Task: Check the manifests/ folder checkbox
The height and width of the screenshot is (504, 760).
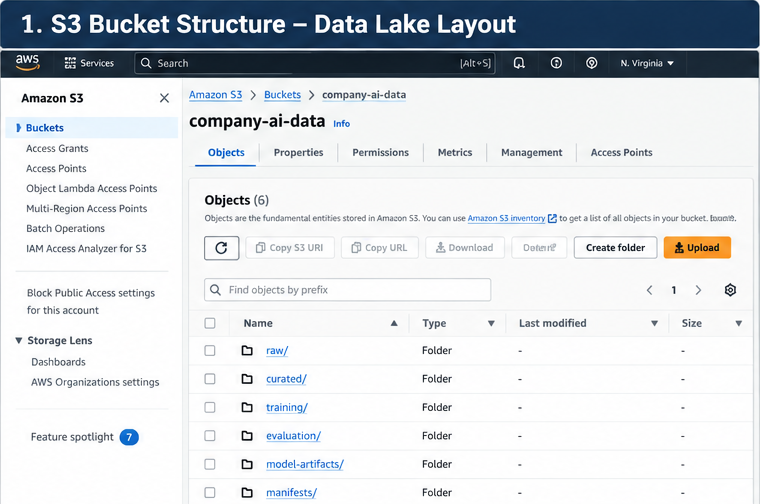Action: coord(210,492)
